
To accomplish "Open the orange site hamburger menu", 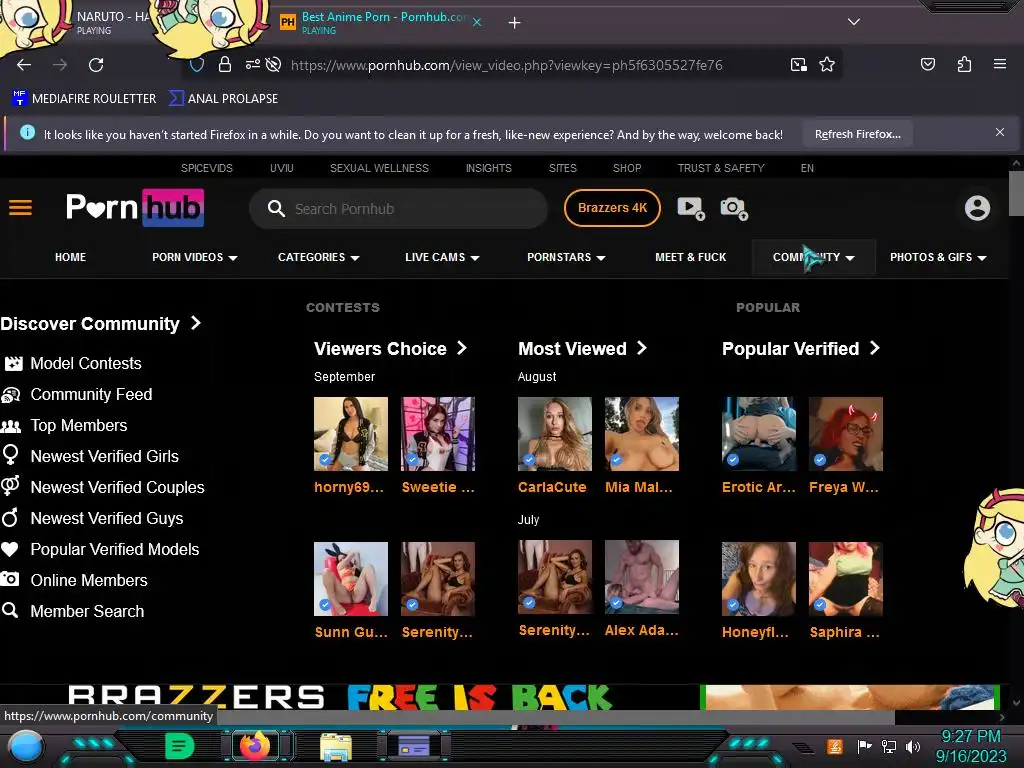I will click(x=20, y=208).
